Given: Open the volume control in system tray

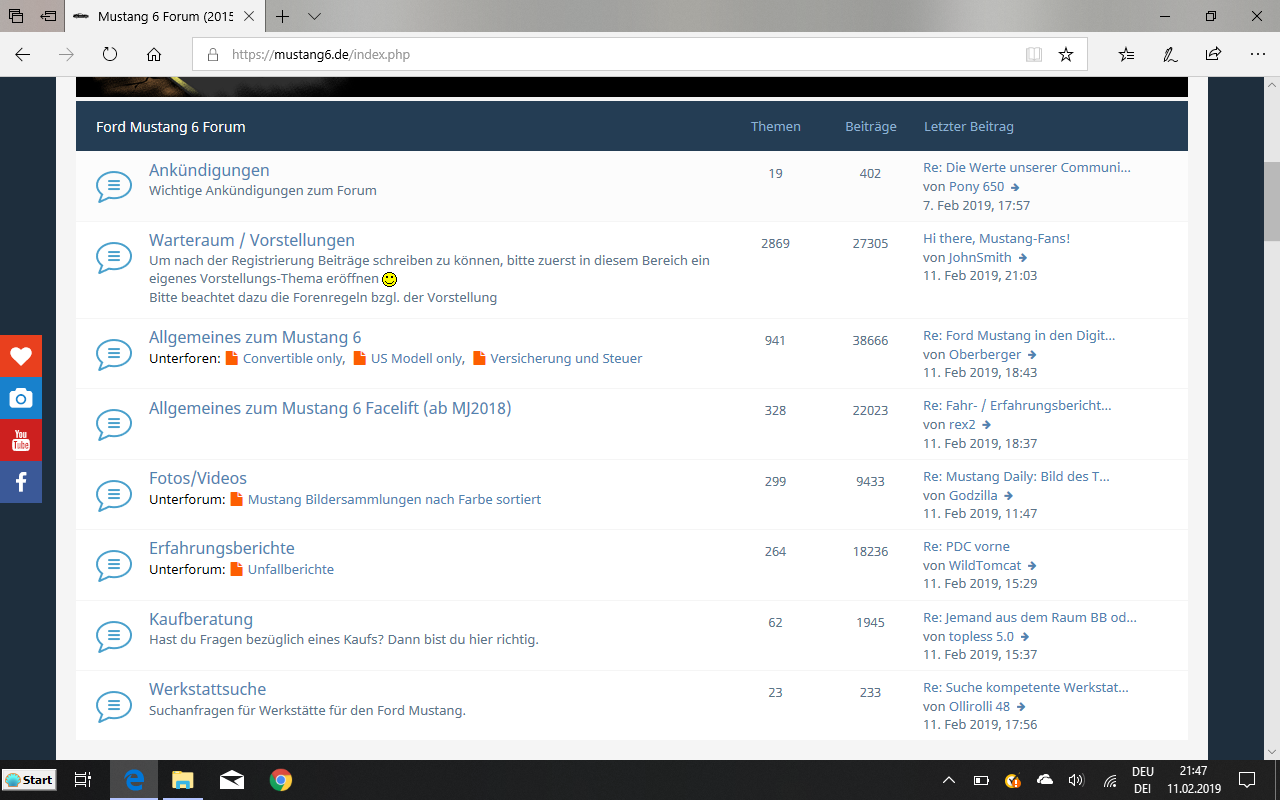Looking at the screenshot, I should [1076, 780].
